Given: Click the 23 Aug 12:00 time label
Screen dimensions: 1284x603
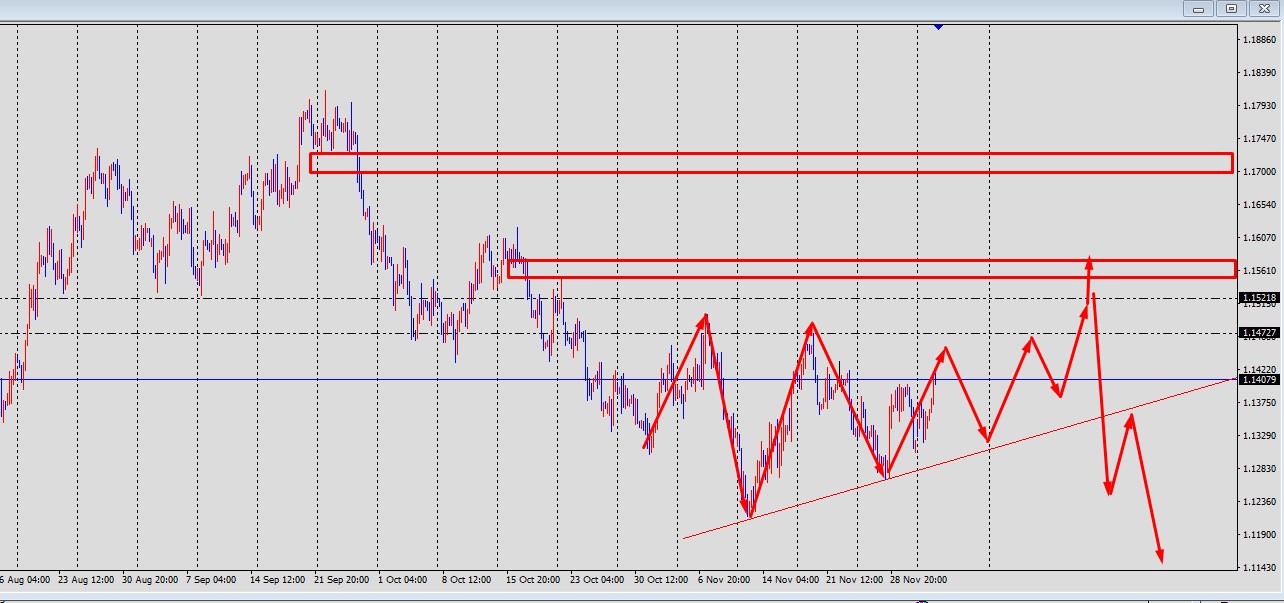Looking at the screenshot, I should pos(85,580).
